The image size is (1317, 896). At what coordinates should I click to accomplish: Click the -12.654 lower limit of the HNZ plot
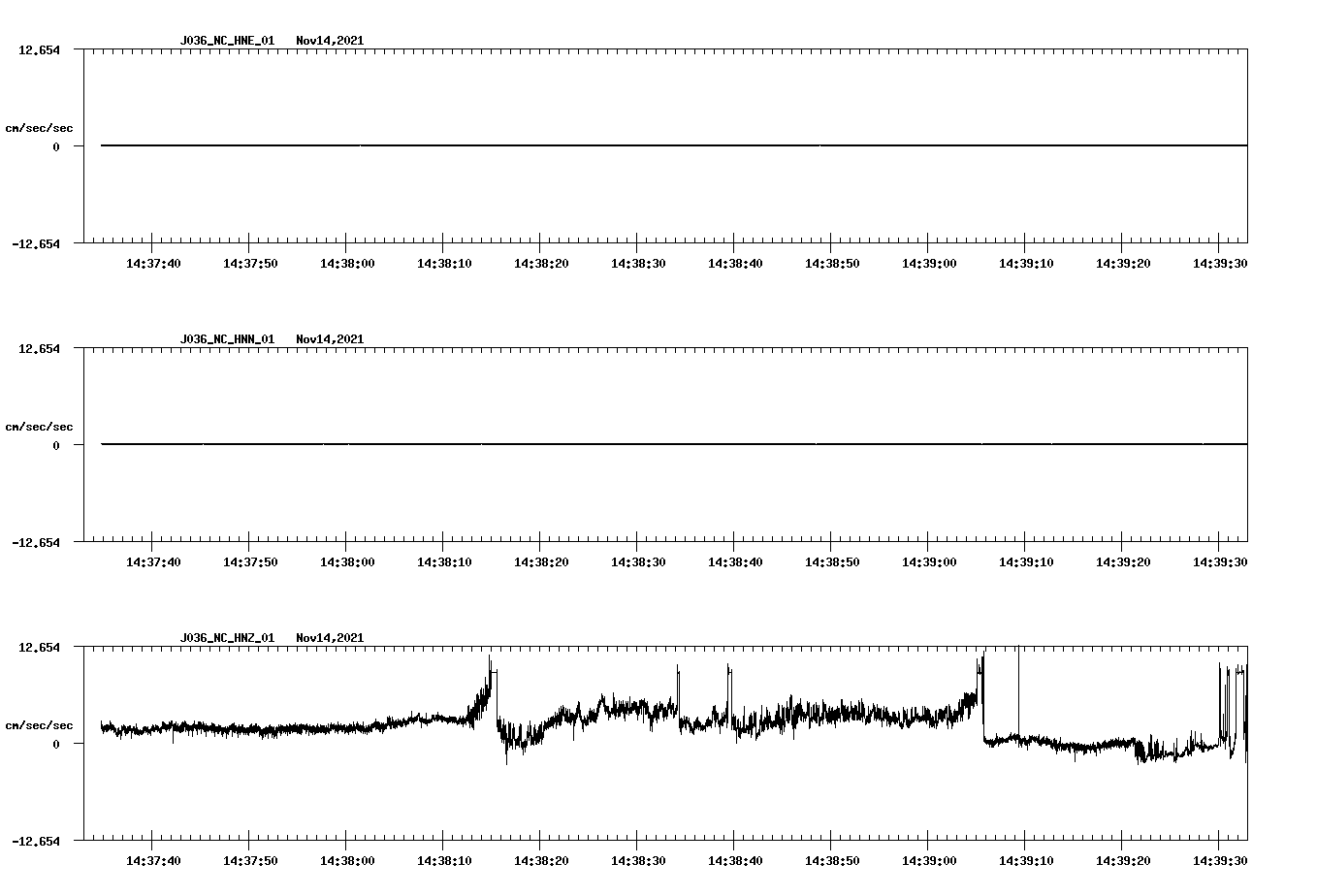click(35, 841)
